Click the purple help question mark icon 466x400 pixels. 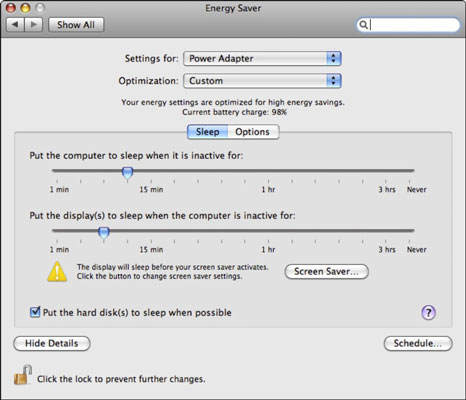(x=428, y=313)
